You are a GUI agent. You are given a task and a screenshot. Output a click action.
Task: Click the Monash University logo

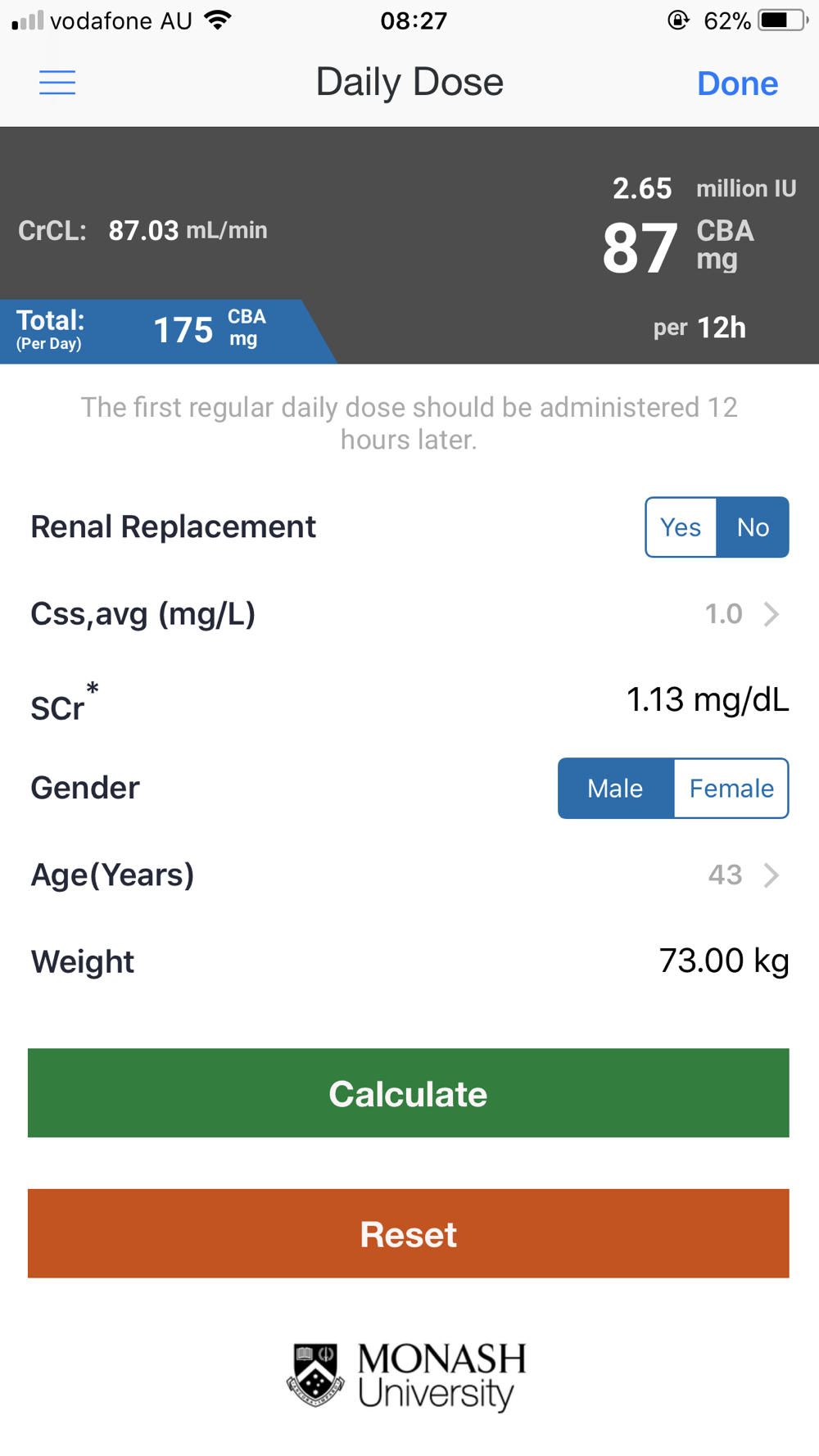point(408,1376)
